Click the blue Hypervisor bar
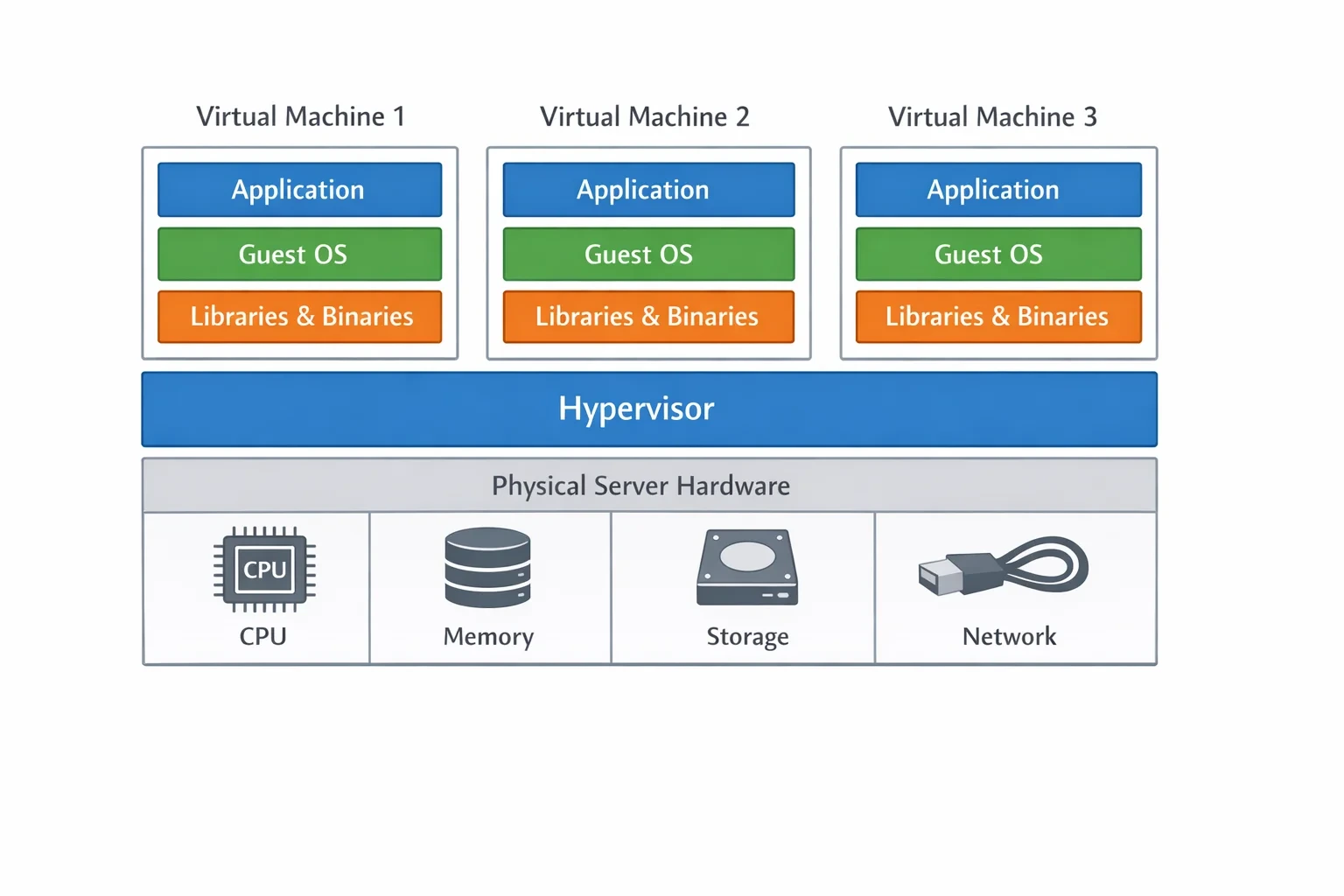 649,409
